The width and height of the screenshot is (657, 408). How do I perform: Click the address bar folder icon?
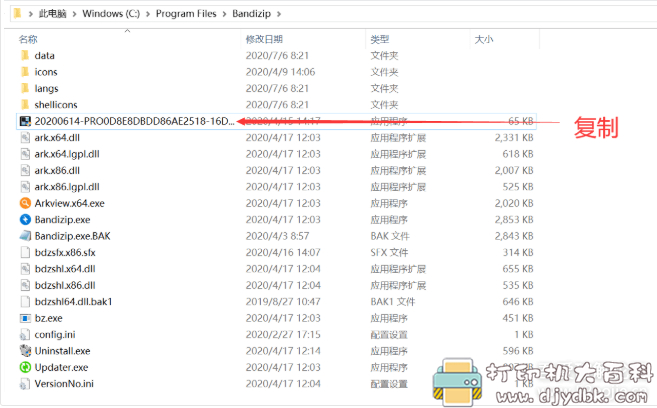click(x=17, y=13)
